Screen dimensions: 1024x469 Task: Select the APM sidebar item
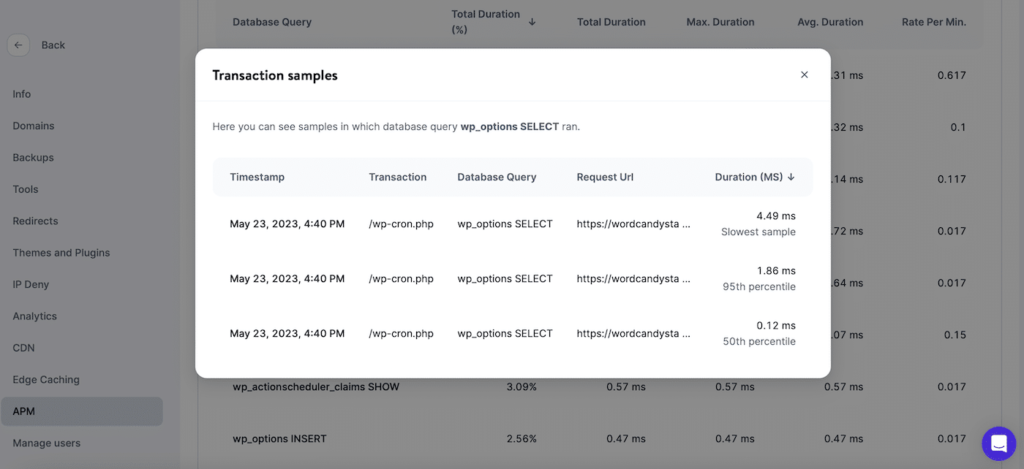(x=24, y=411)
